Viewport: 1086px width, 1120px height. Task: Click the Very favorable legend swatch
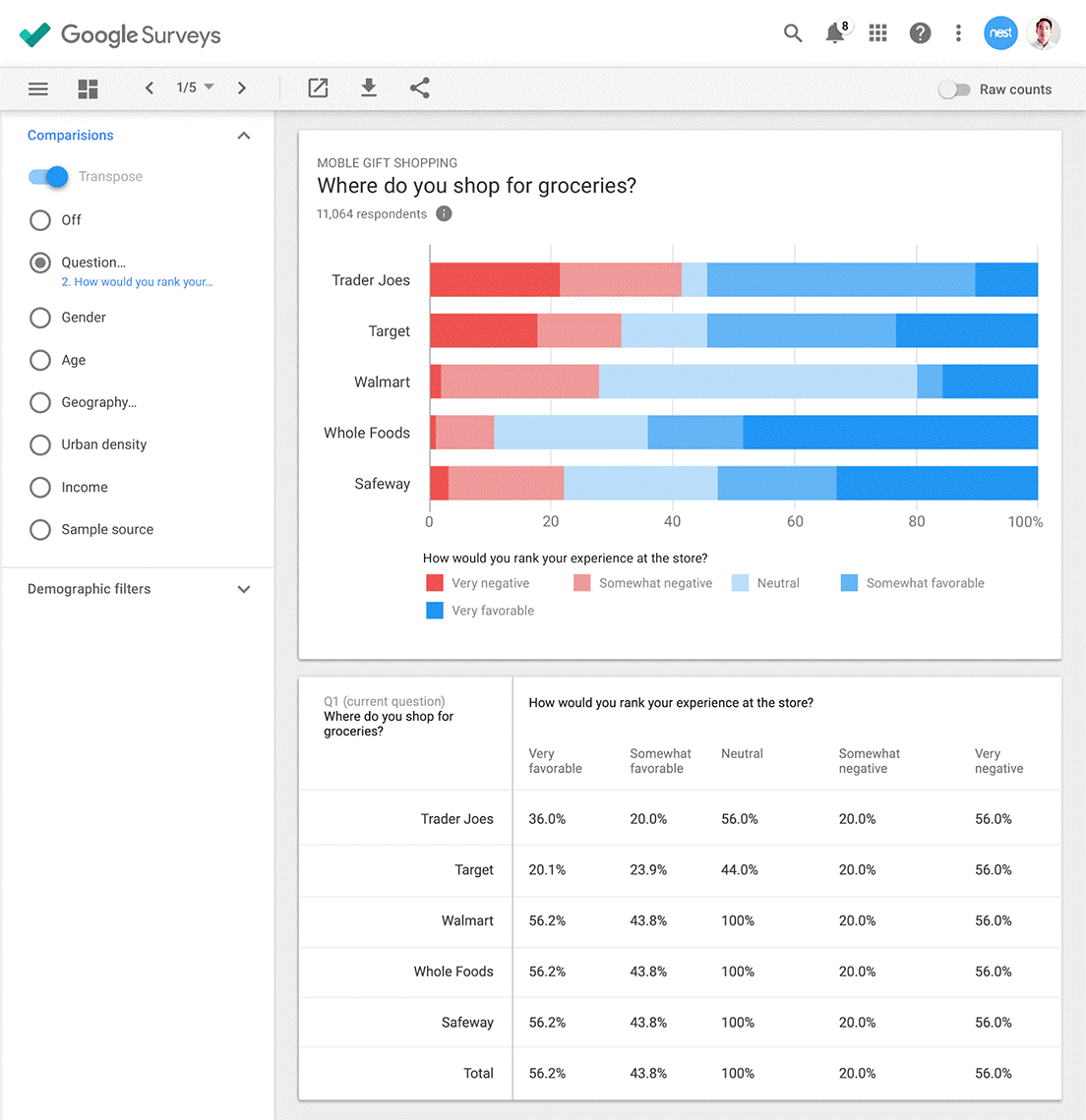coord(435,610)
